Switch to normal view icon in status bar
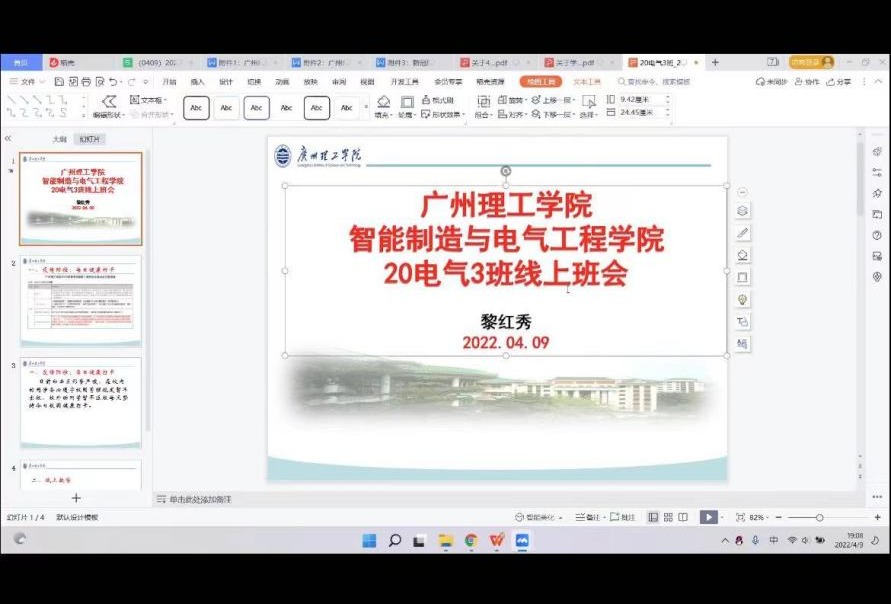The image size is (891, 604). click(653, 517)
